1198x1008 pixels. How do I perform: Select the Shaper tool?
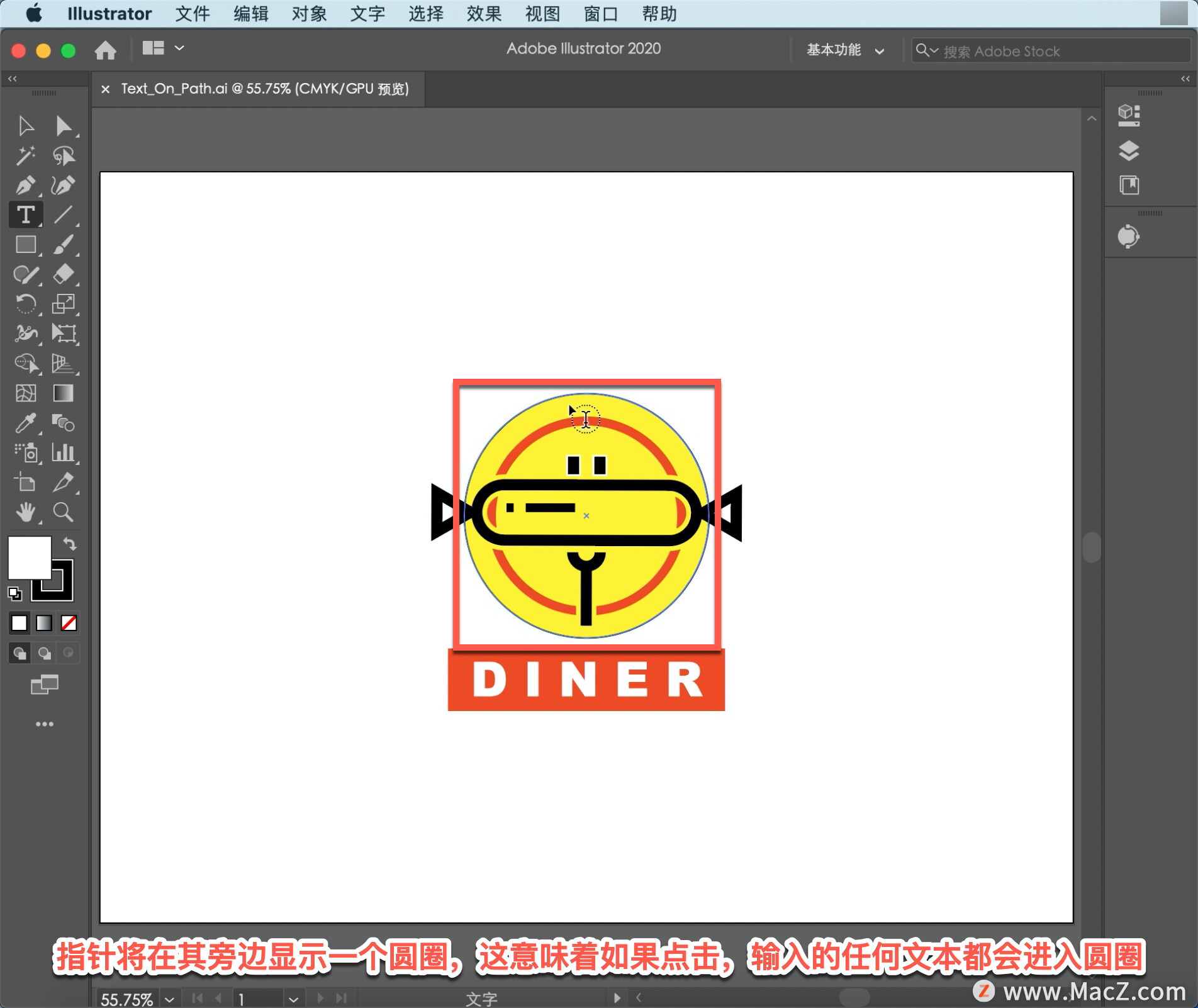coord(26,274)
